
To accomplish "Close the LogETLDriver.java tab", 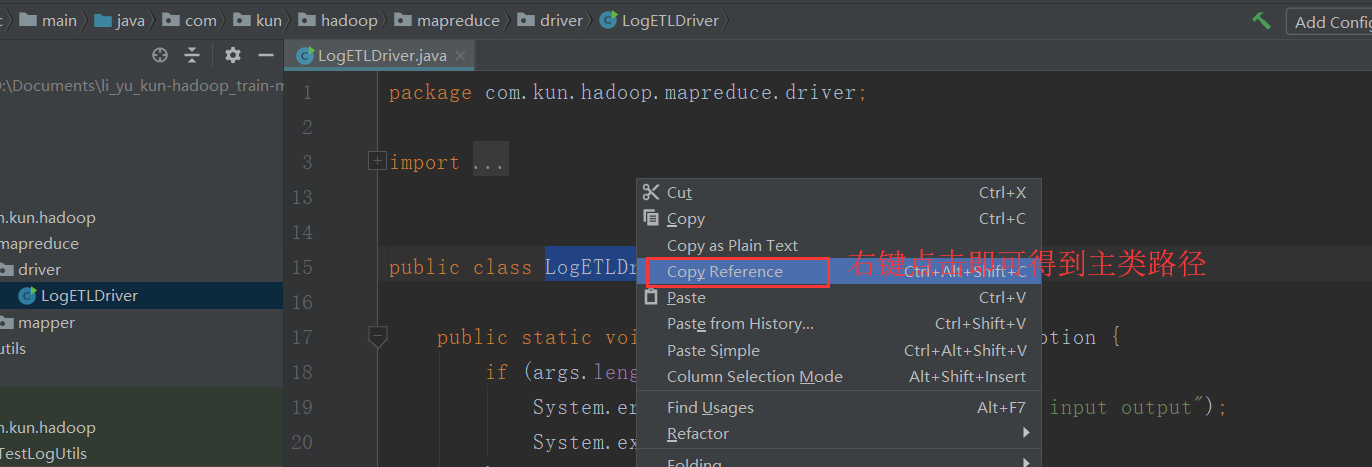I will [461, 56].
